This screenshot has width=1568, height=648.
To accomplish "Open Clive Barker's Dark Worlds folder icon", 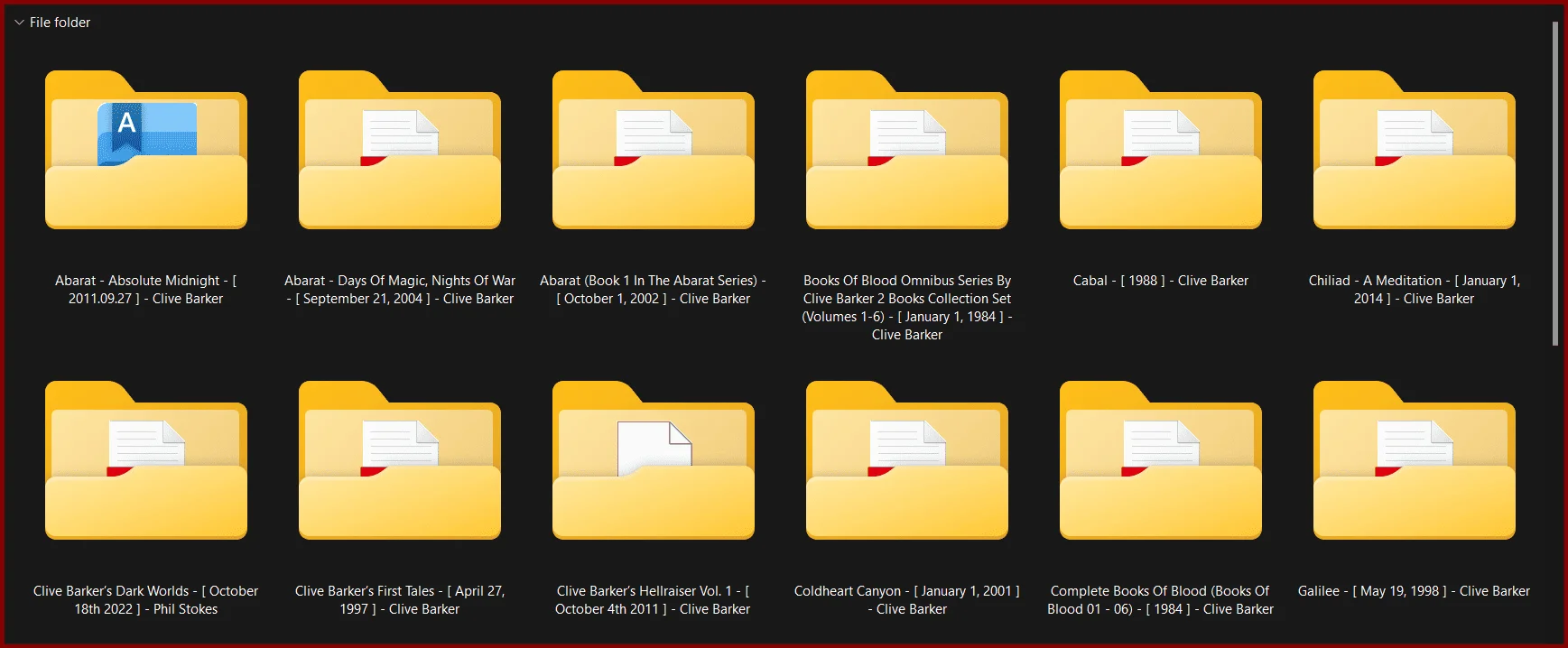I will (146, 460).
